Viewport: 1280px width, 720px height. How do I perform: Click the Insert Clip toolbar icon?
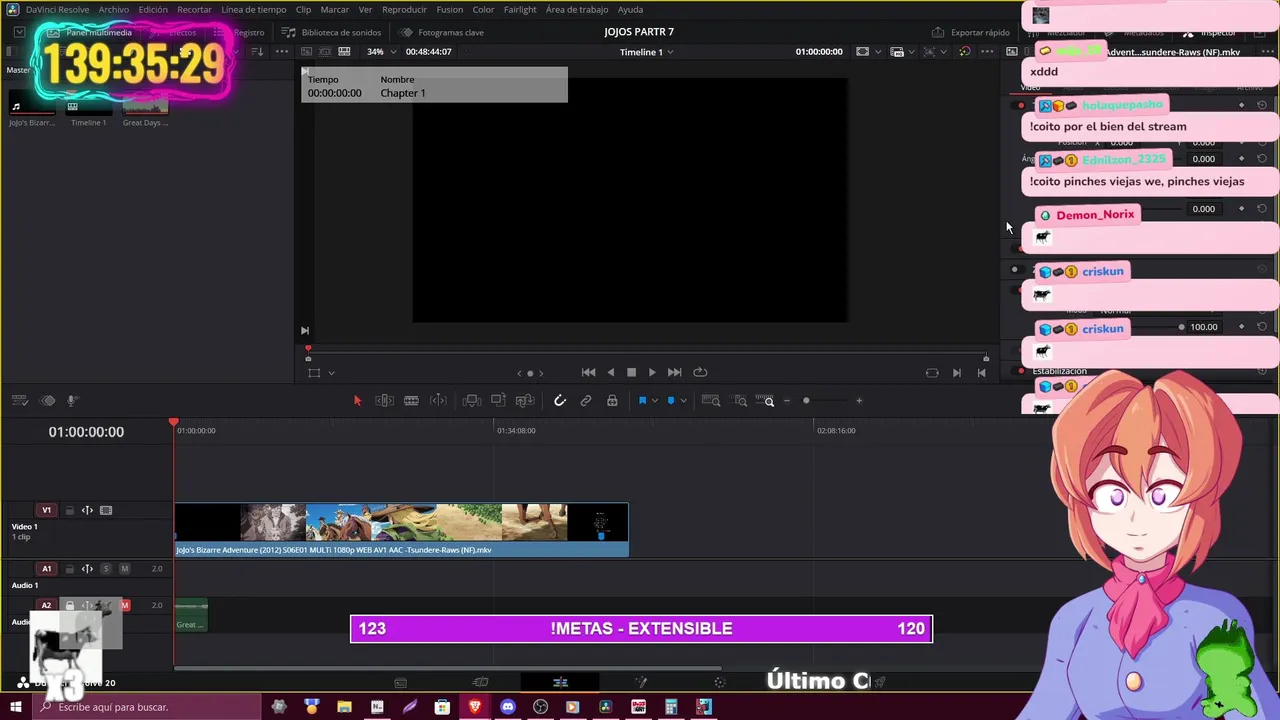(x=472, y=401)
